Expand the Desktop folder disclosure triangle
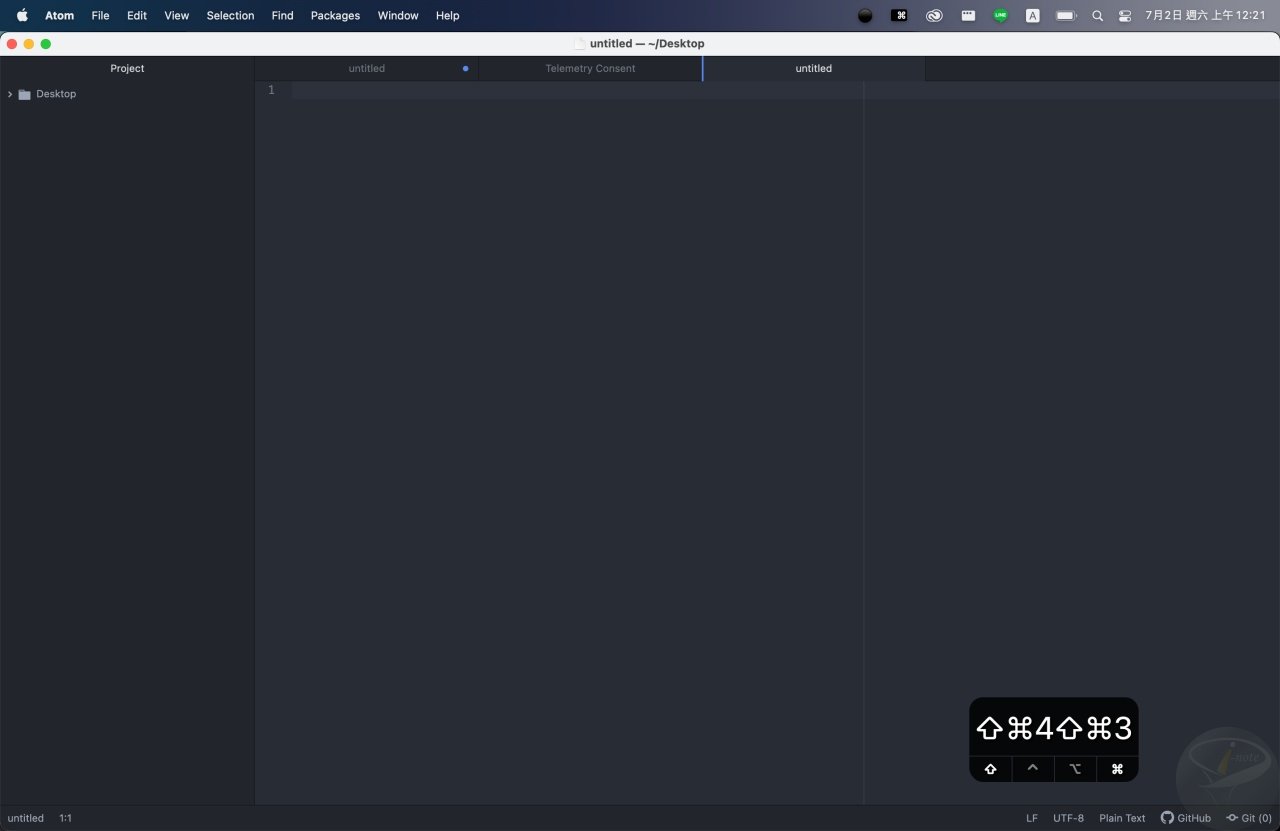1280x831 pixels. tap(9, 93)
